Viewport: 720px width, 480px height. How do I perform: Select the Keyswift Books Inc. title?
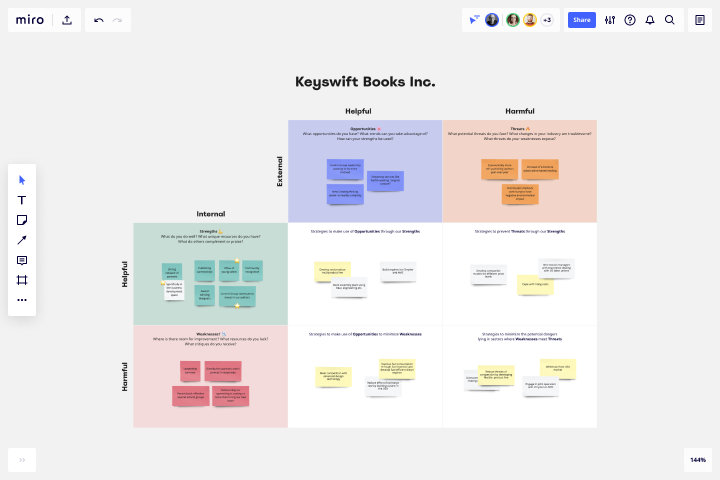point(365,82)
